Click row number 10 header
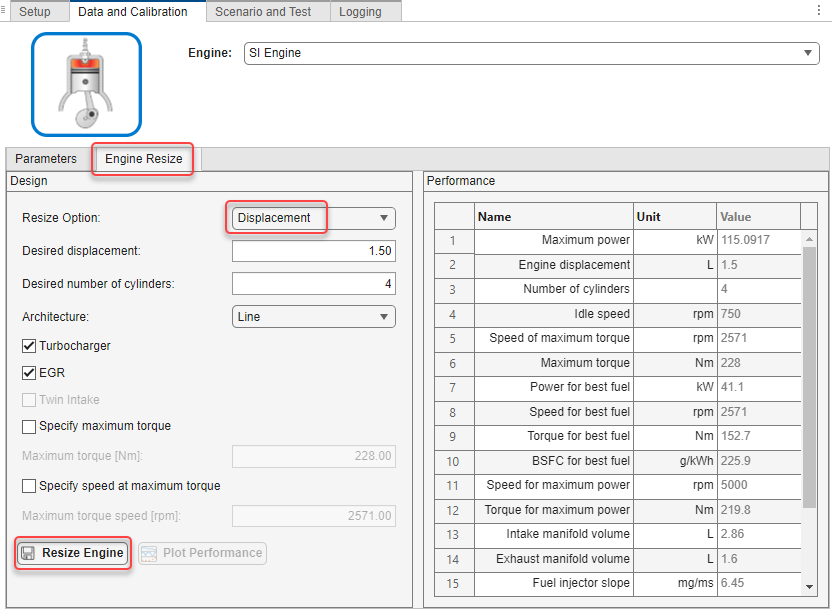The width and height of the screenshot is (832, 615). [x=454, y=461]
